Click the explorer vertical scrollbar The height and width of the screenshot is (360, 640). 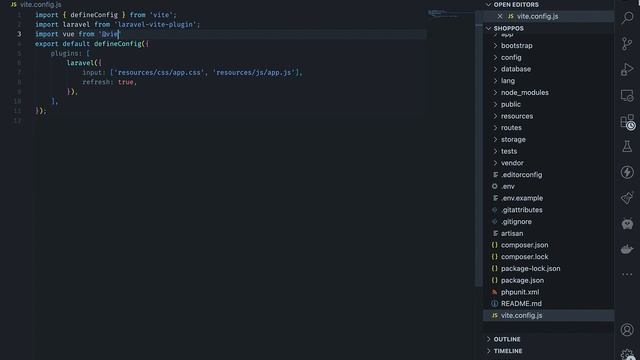pos(479,155)
